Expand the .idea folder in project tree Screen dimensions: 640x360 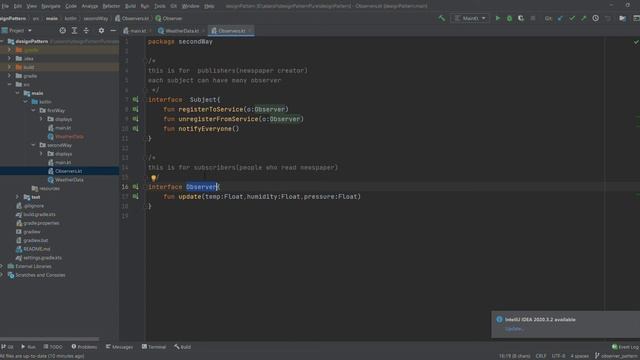10,58
